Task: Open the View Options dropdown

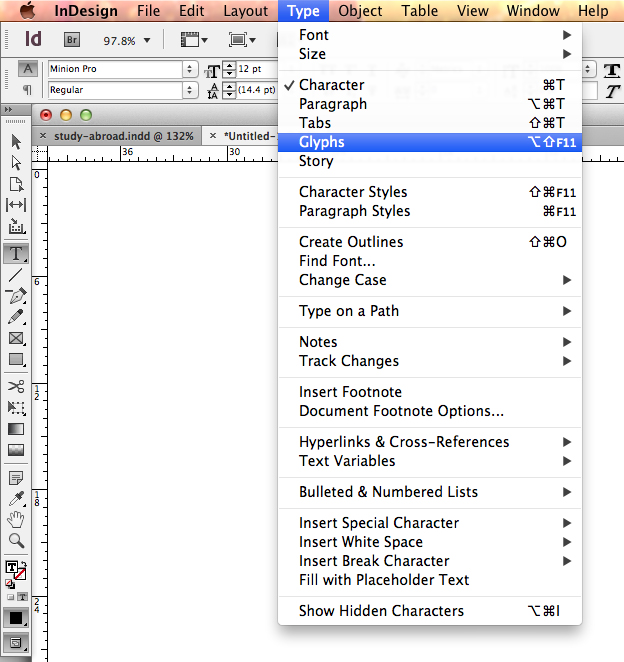Action: tap(194, 40)
